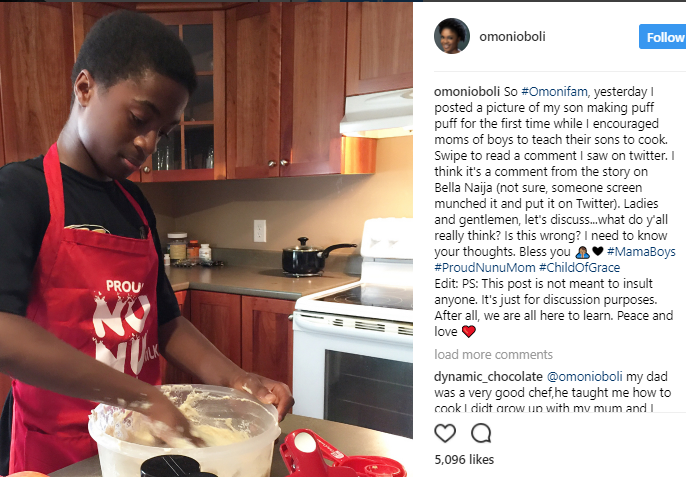Click the red heart emoji ending caption

click(469, 331)
